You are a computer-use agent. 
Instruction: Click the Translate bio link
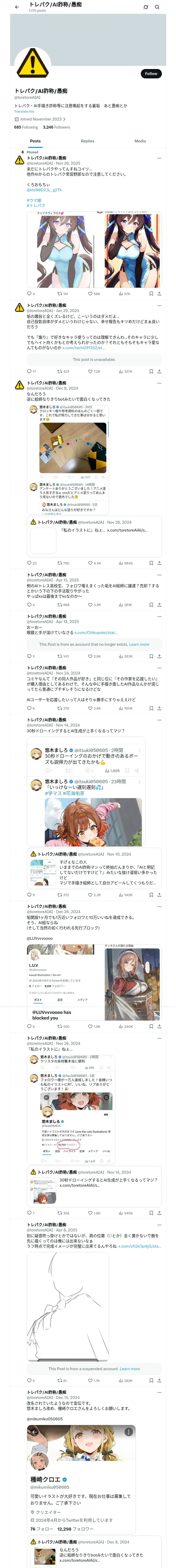click(x=24, y=111)
